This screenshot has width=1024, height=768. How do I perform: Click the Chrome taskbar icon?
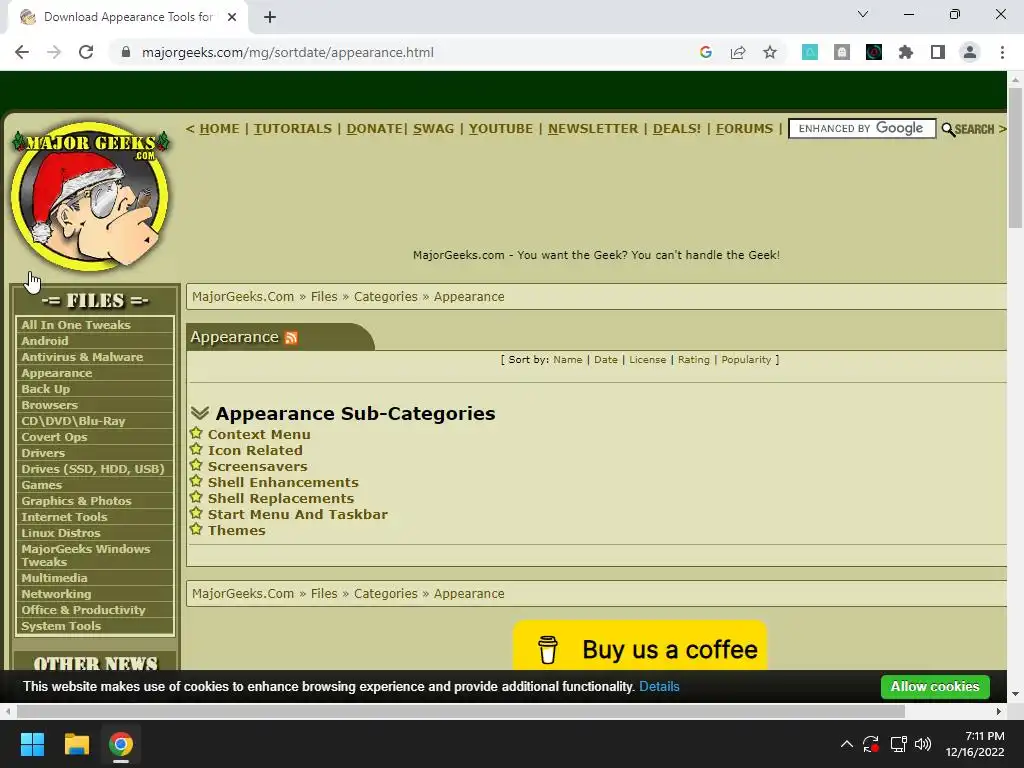click(121, 744)
